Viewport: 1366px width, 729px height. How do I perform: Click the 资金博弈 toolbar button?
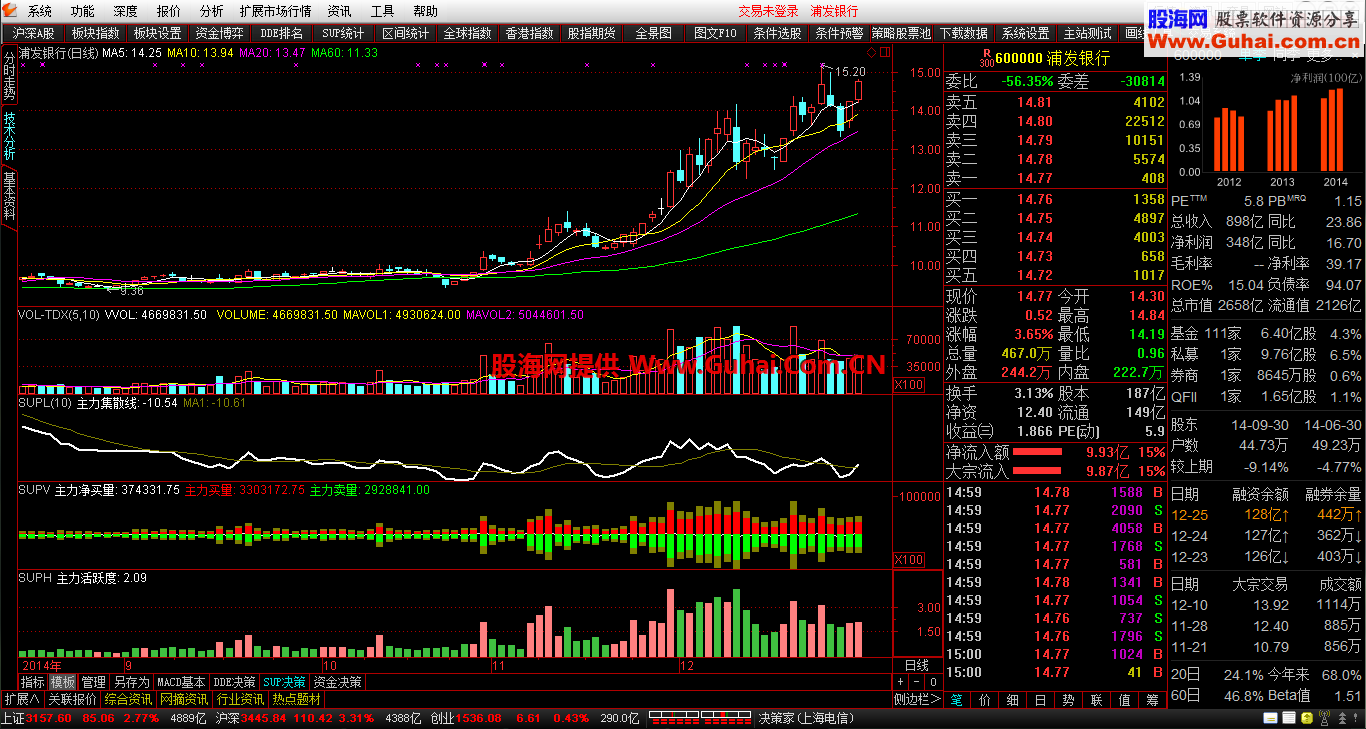[219, 33]
